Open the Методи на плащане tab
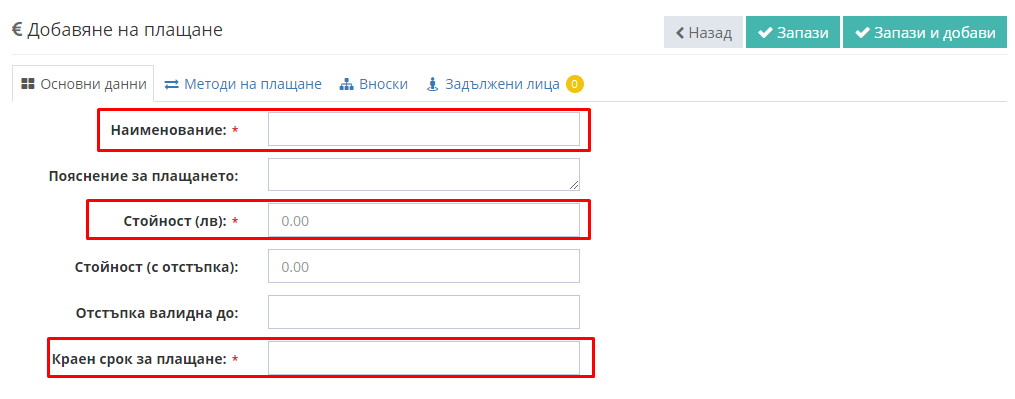This screenshot has height=399, width=1015. coord(243,84)
